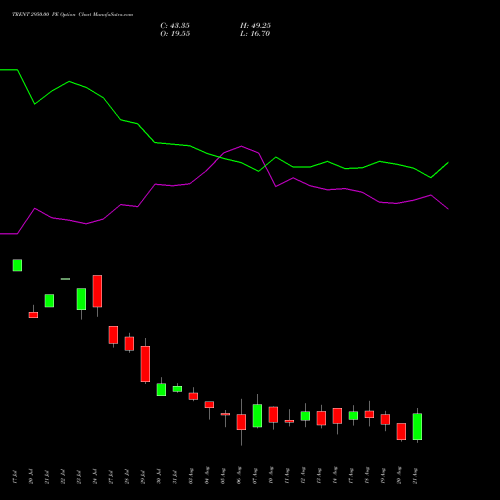Click the green candlestick for 07 Aug
Screen dimensions: 500x500
pos(257,416)
